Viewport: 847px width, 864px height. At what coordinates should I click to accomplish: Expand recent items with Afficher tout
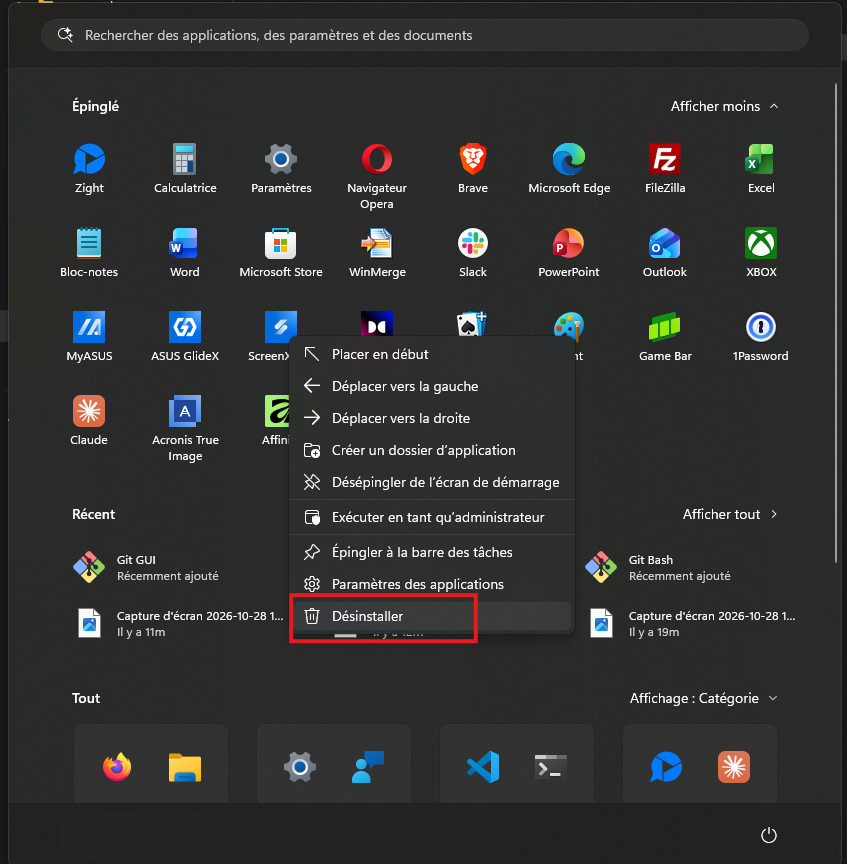pos(730,514)
